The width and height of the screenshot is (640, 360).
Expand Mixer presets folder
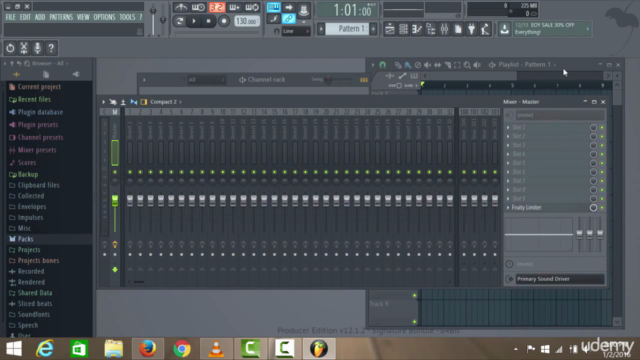(37, 150)
